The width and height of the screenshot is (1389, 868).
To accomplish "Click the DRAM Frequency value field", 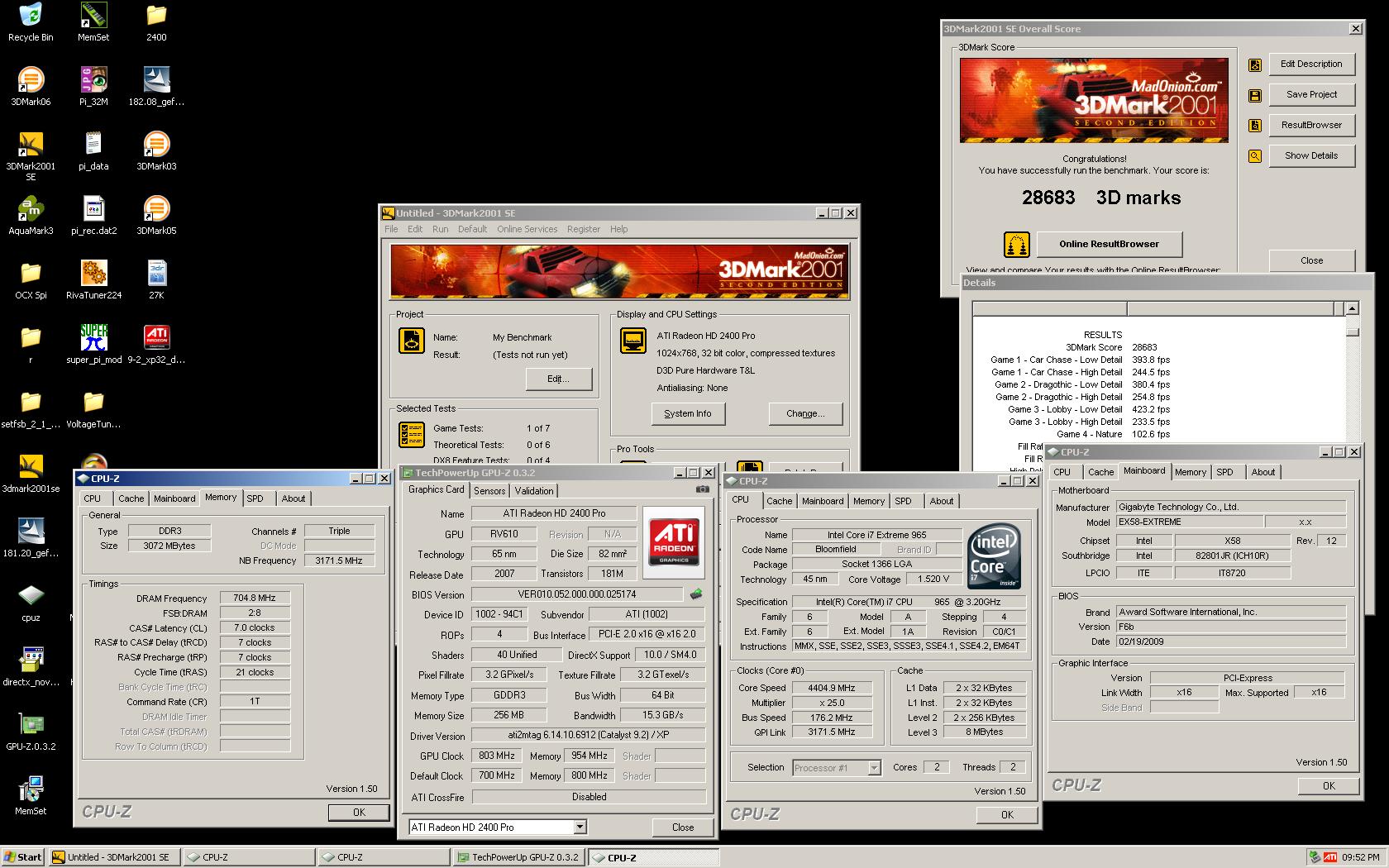I will click(255, 598).
